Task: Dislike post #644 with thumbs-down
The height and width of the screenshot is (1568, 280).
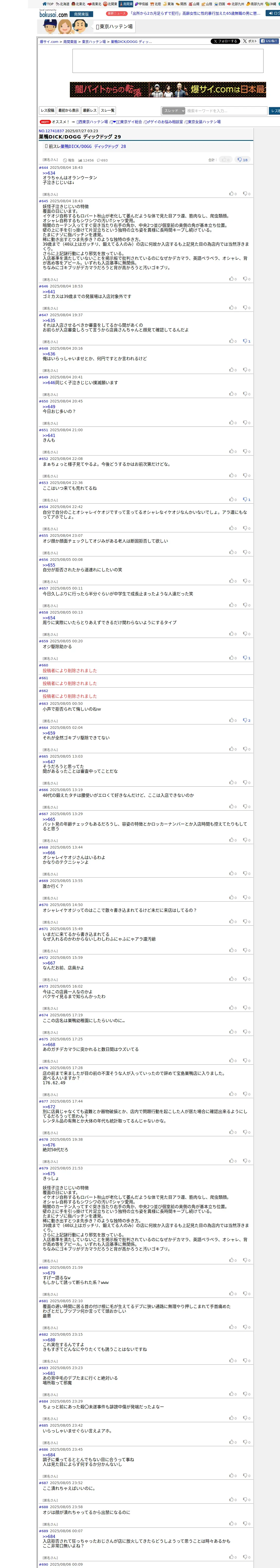Action: (247, 194)
